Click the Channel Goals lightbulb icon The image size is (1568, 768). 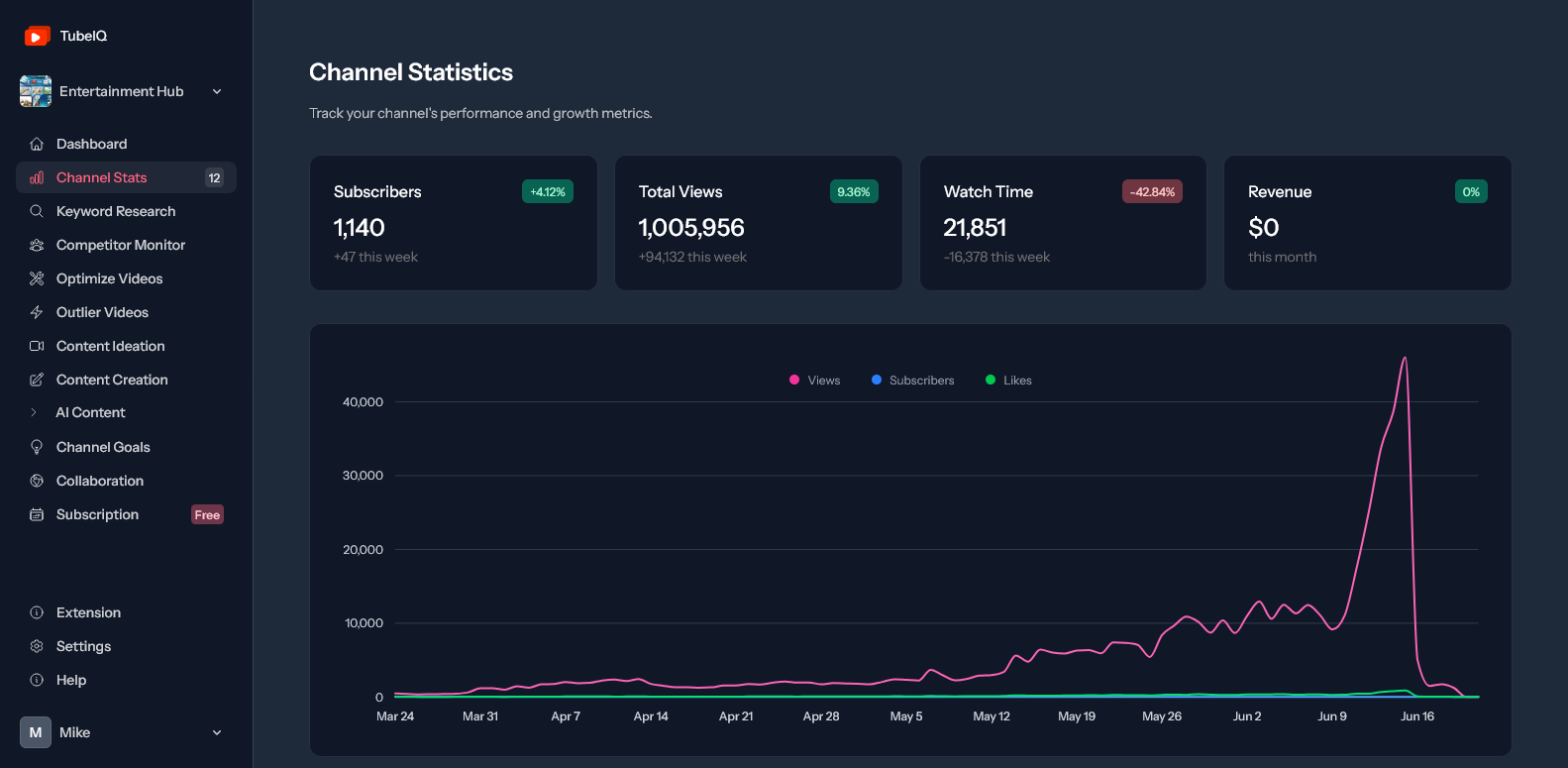pos(37,447)
